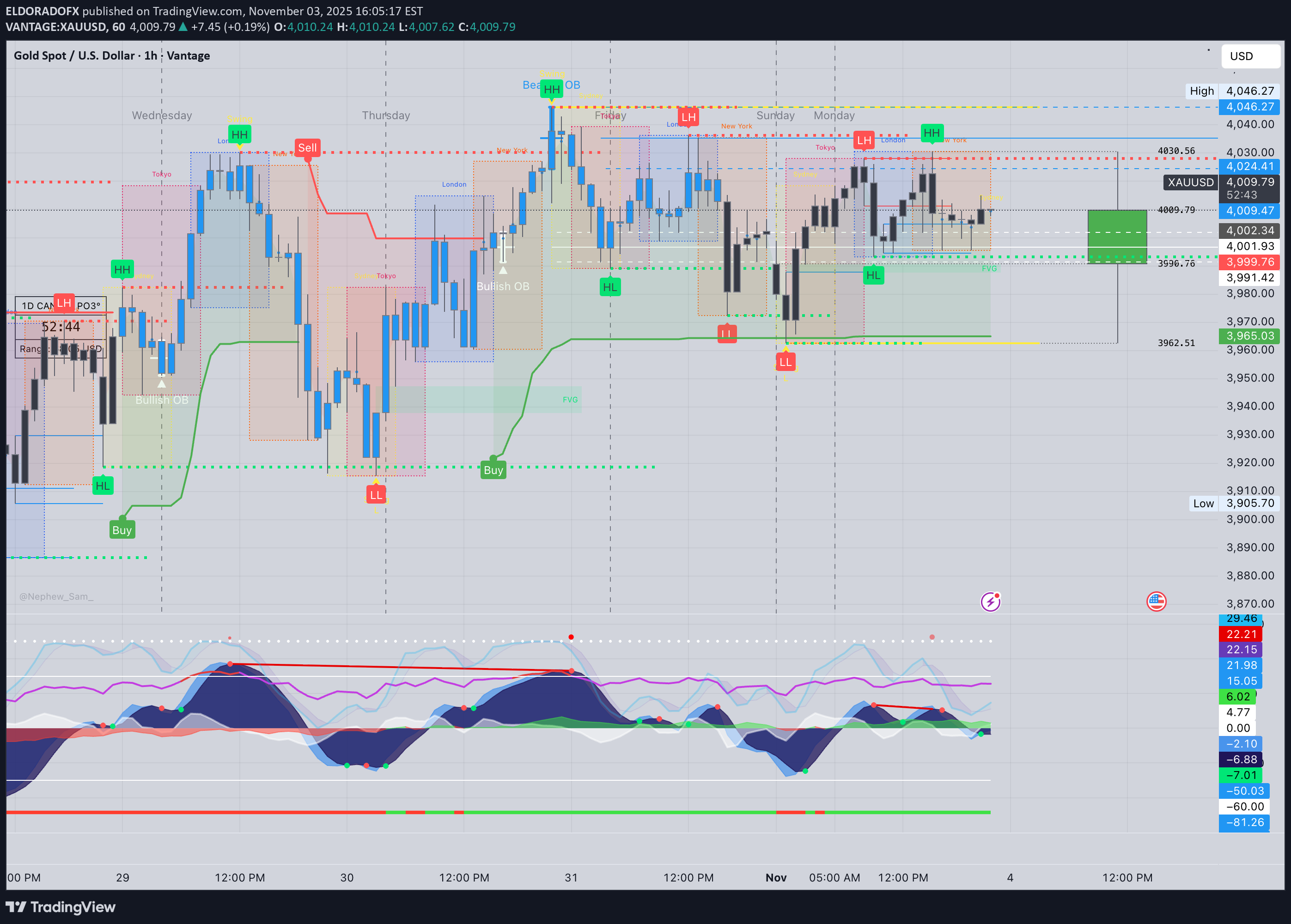Click the 3,965.03 green price tag
1291x924 pixels.
coord(1248,336)
